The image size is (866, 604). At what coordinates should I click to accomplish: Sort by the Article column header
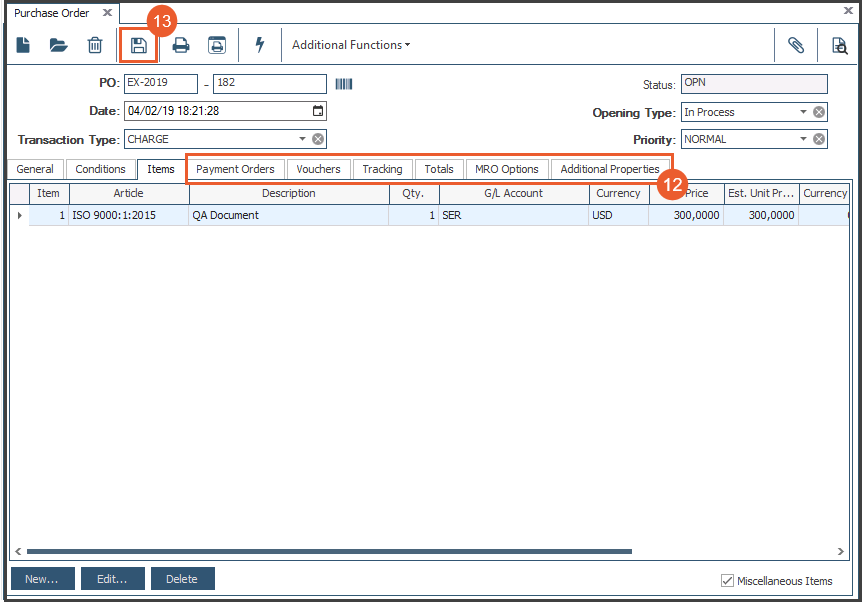tap(129, 193)
